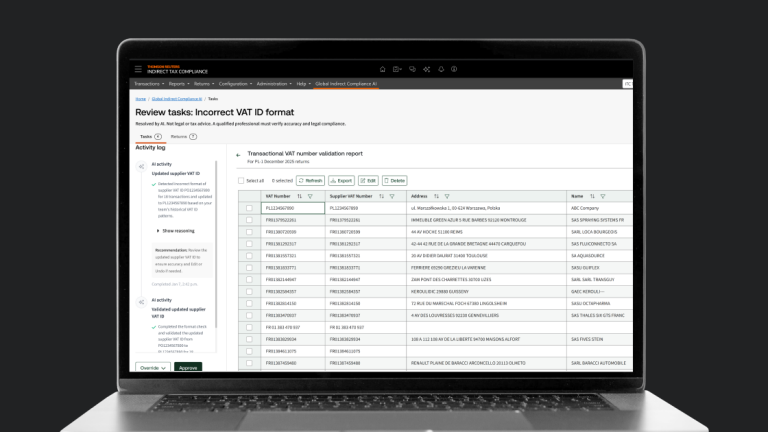Open the Administration menu dropdown
This screenshot has height=432, width=768.
274,84
